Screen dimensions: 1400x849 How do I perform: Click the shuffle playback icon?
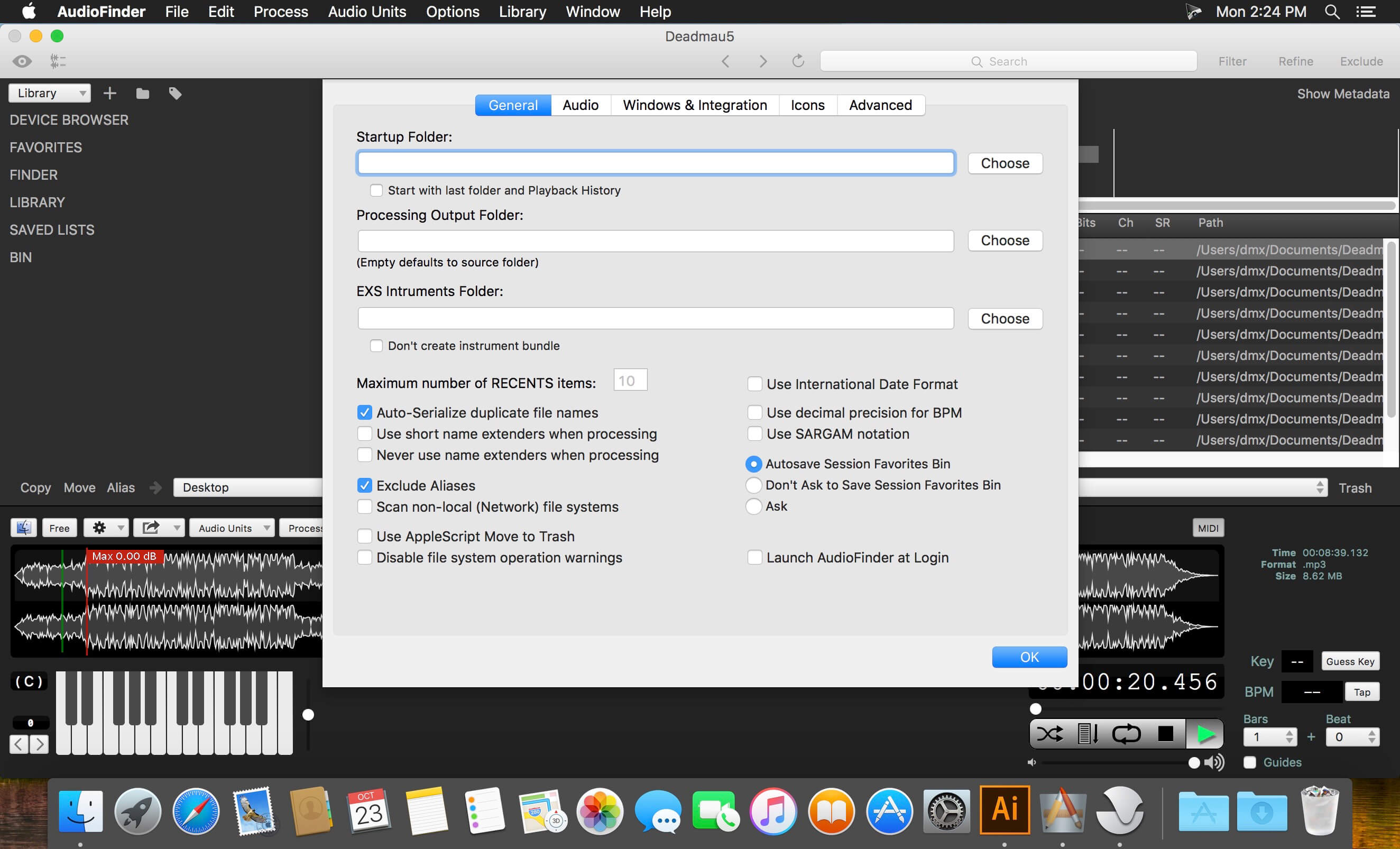[x=1049, y=734]
